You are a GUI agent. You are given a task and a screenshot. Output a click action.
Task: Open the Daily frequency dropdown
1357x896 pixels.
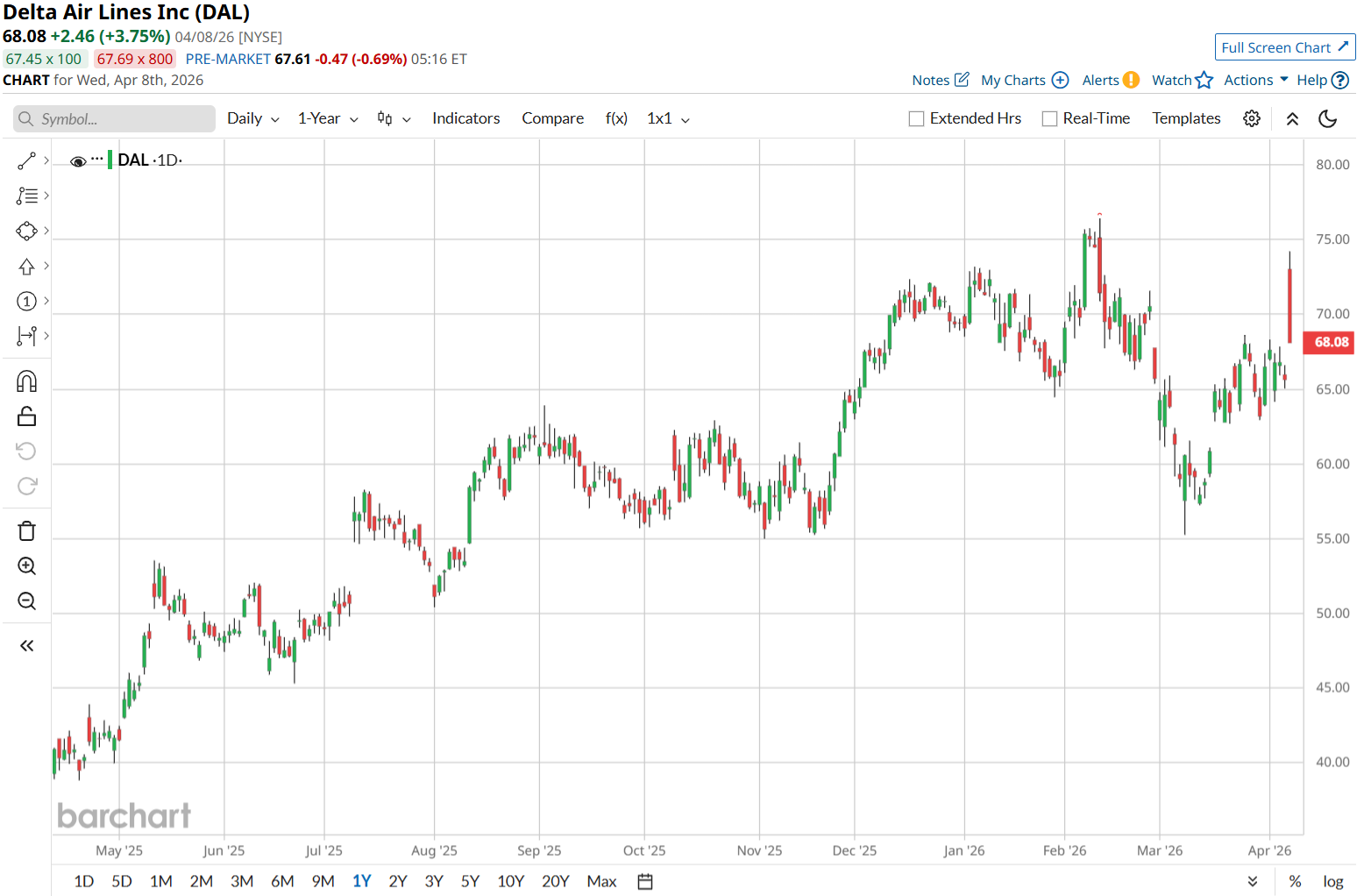pyautogui.click(x=252, y=118)
